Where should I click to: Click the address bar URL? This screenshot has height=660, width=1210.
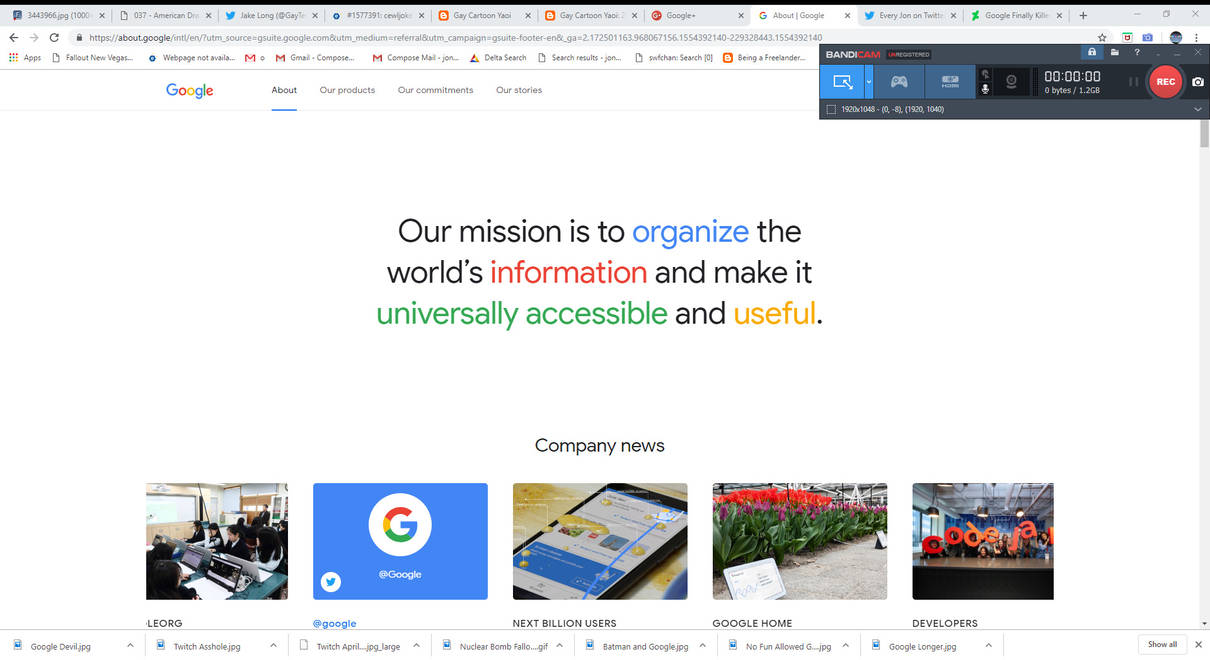[455, 37]
